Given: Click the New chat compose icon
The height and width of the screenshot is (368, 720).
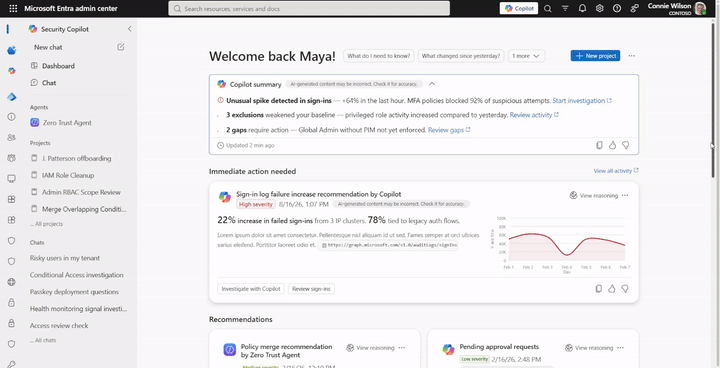Looking at the screenshot, I should (121, 47).
